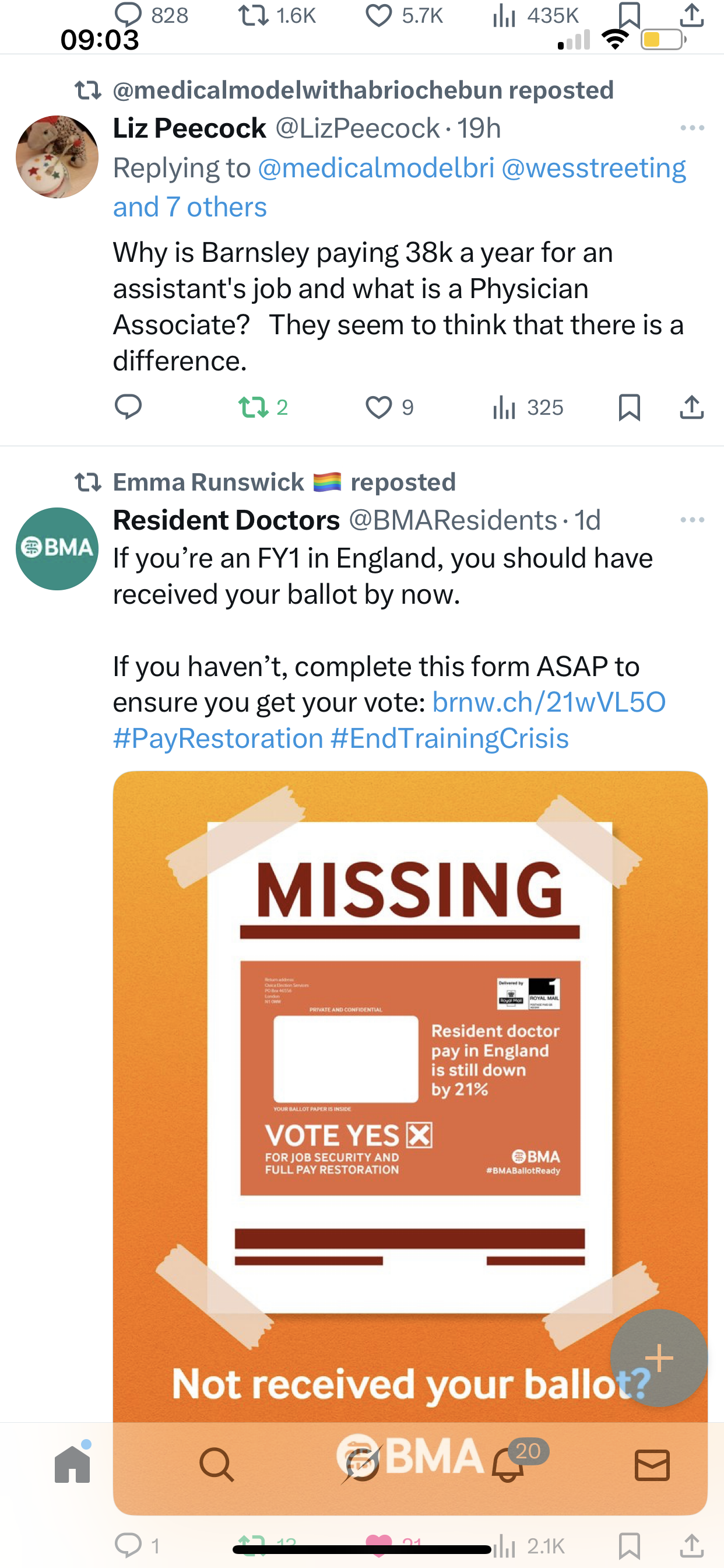Open the Grok tab in the bottom bar

[361, 1465]
